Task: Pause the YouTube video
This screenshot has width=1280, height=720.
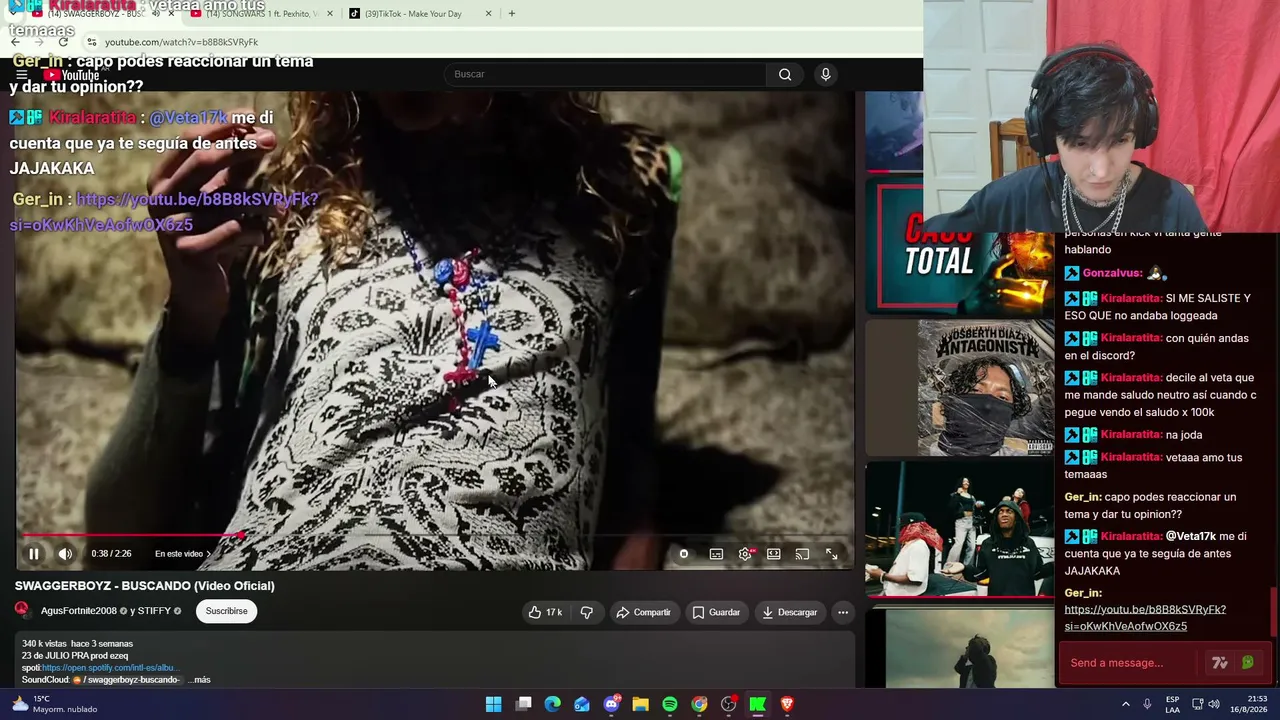Action: (x=33, y=554)
